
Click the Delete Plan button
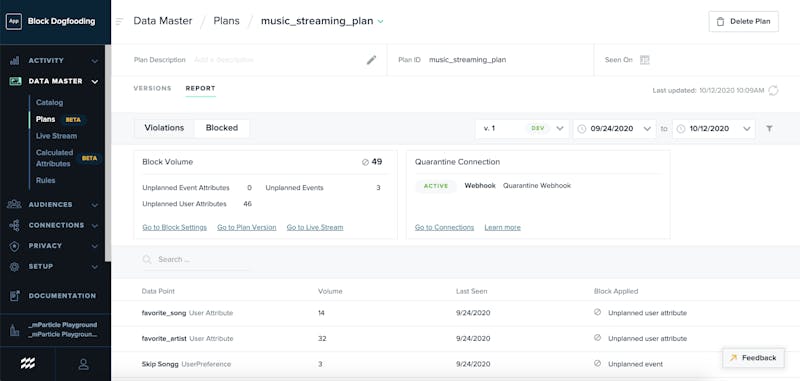[x=743, y=21]
